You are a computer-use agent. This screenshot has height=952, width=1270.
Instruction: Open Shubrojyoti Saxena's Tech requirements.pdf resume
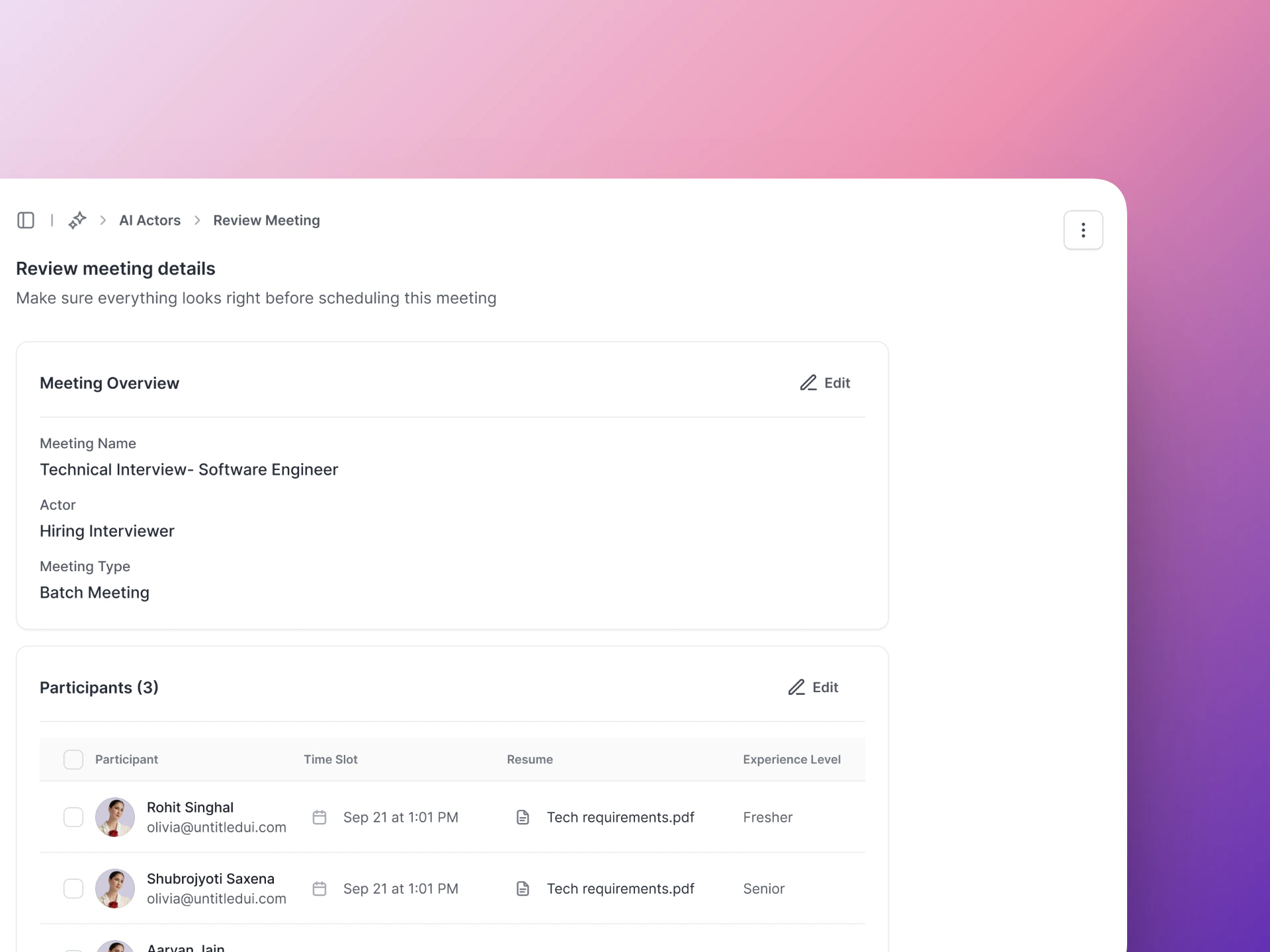click(x=620, y=889)
